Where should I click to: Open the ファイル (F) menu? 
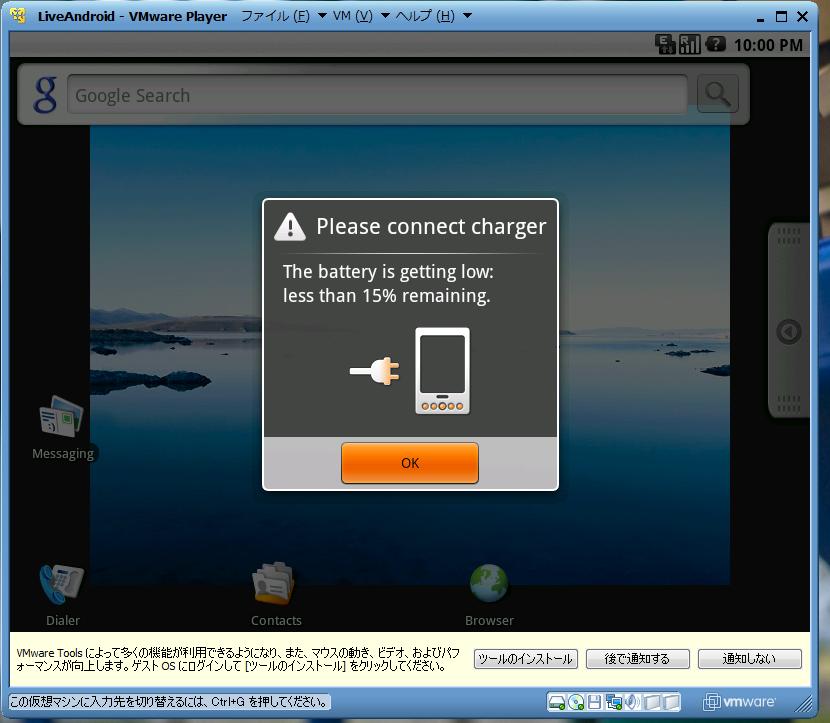click(x=283, y=16)
